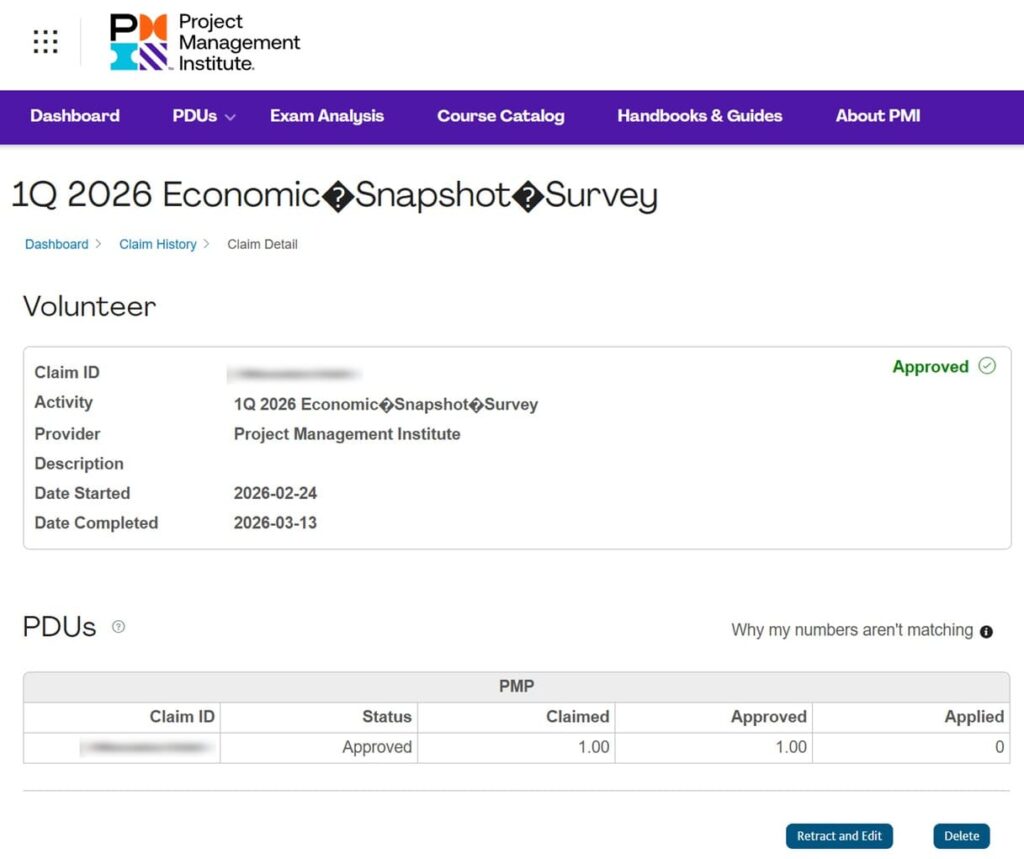Image resolution: width=1024 pixels, height=859 pixels.
Task: Click Why my numbers aren't matching text
Action: tap(851, 630)
